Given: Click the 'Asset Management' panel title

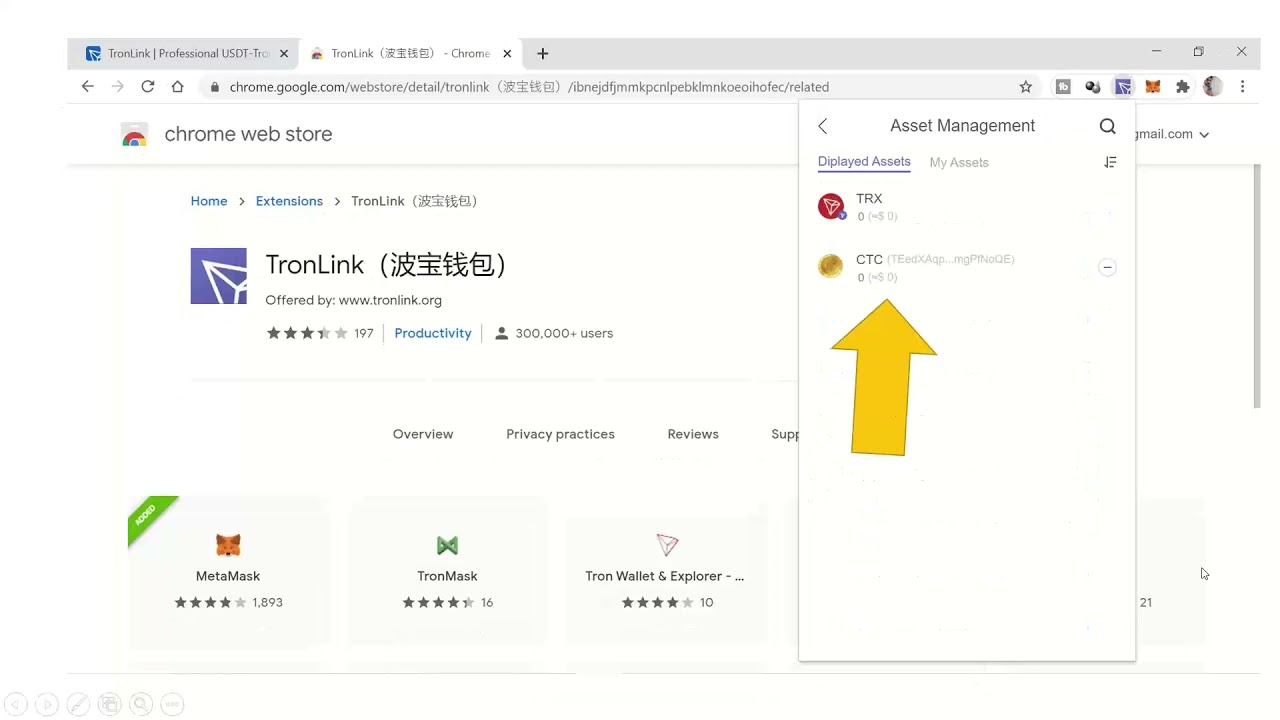Looking at the screenshot, I should click(x=962, y=126).
